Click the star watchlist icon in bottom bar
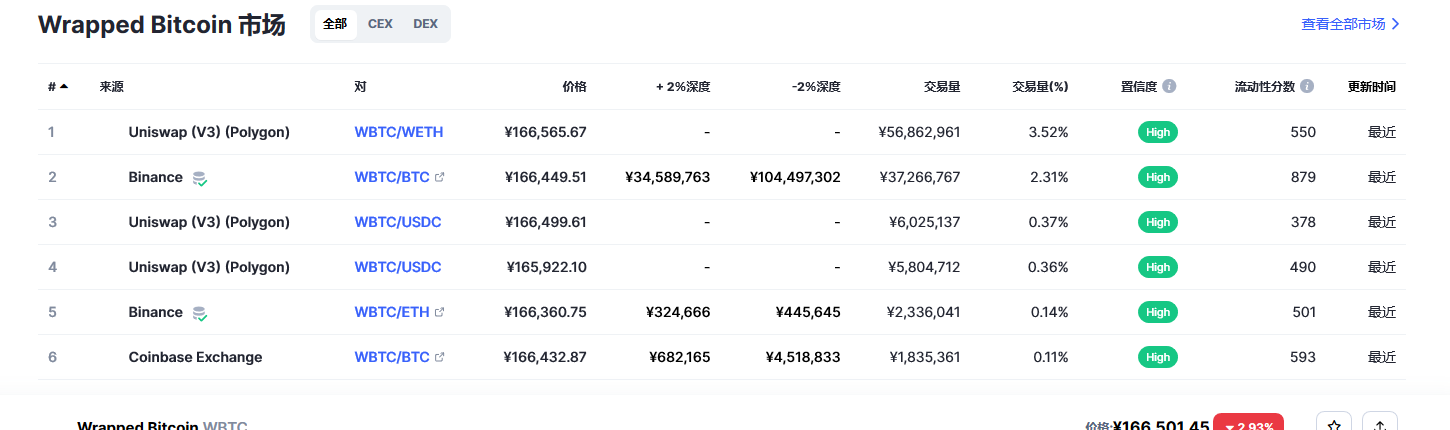This screenshot has width=1450, height=430. 1334,426
